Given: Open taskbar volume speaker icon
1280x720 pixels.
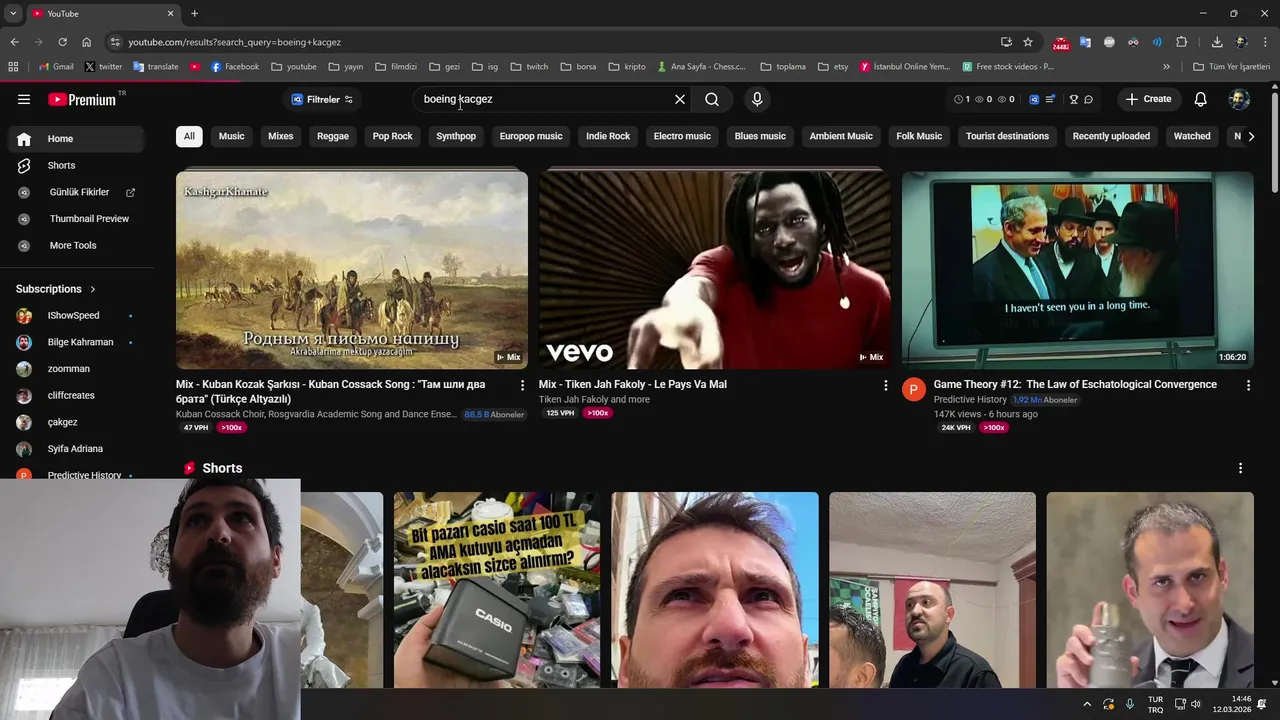Looking at the screenshot, I should pos(1195,704).
